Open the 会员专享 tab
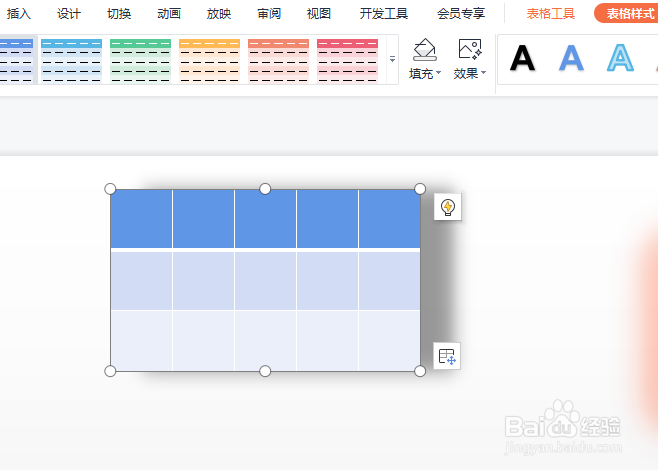This screenshot has width=658, height=470. tap(461, 14)
